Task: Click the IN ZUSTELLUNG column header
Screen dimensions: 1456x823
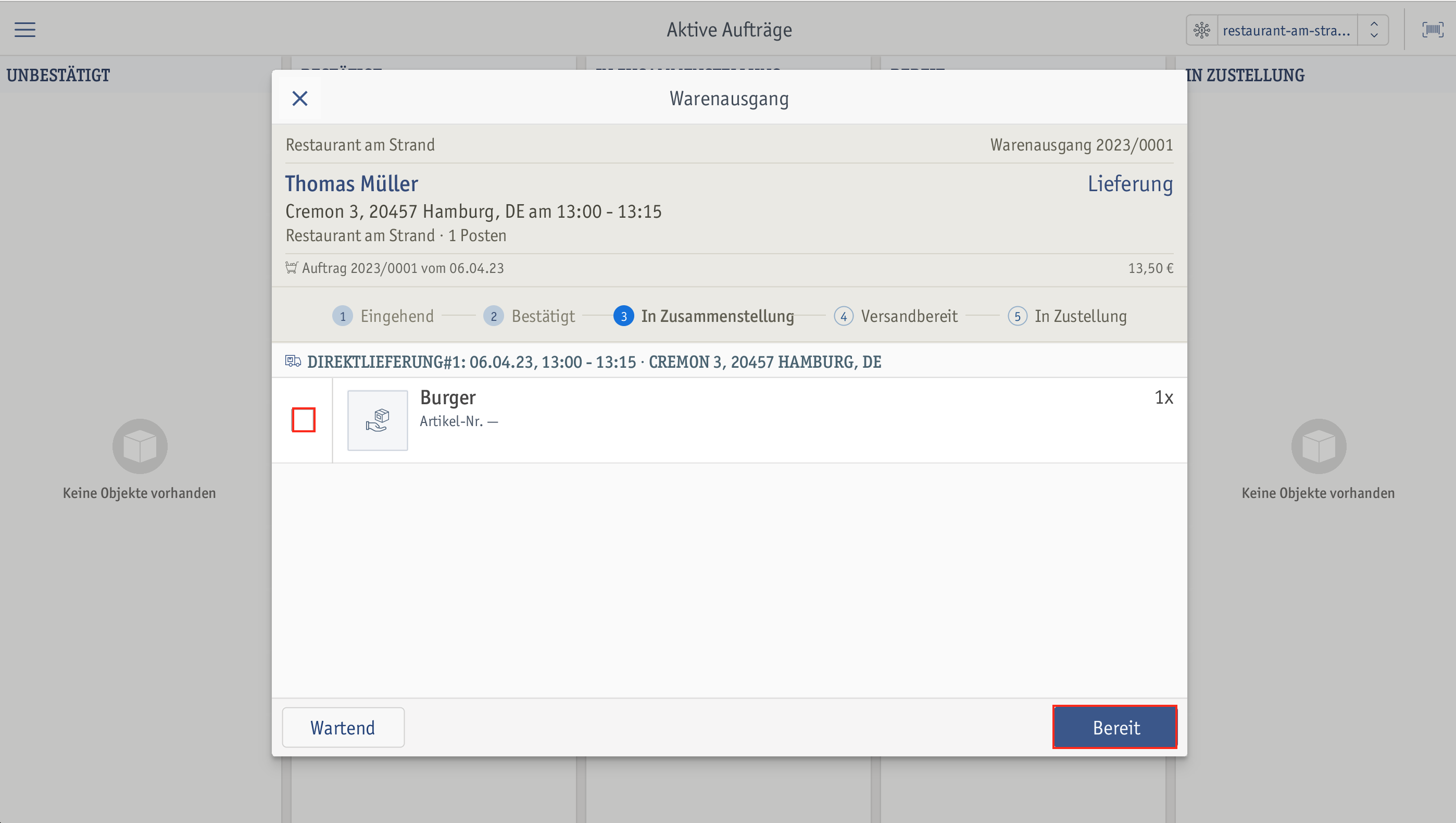Action: point(1245,74)
